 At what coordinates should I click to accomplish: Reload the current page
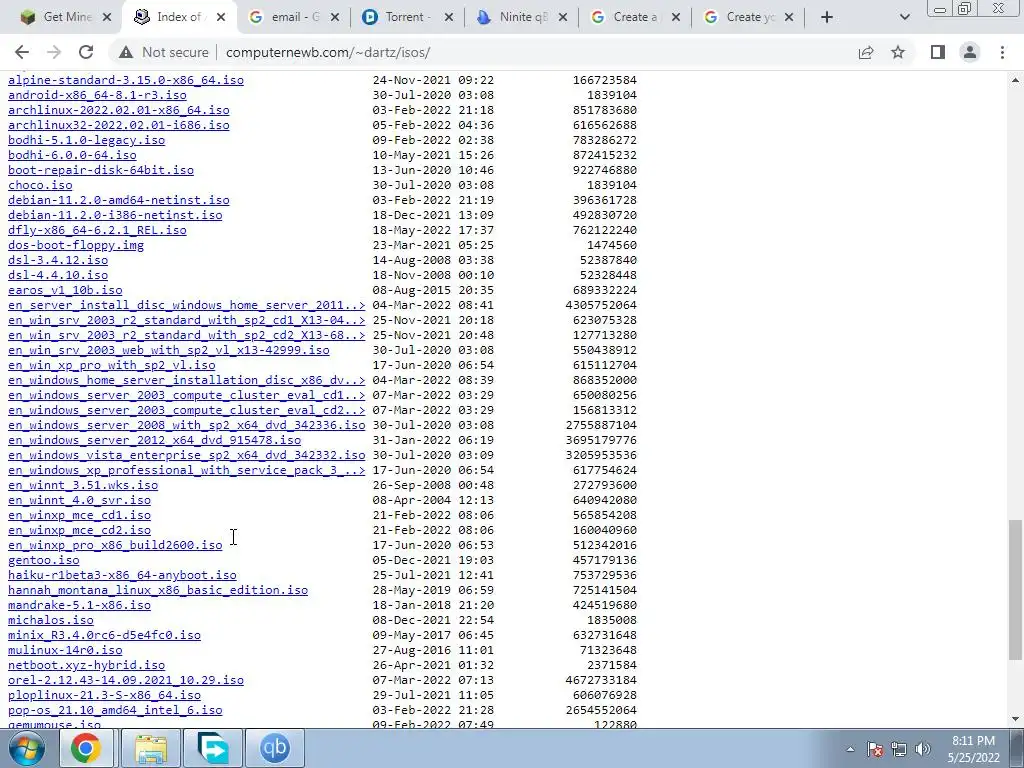point(86,52)
